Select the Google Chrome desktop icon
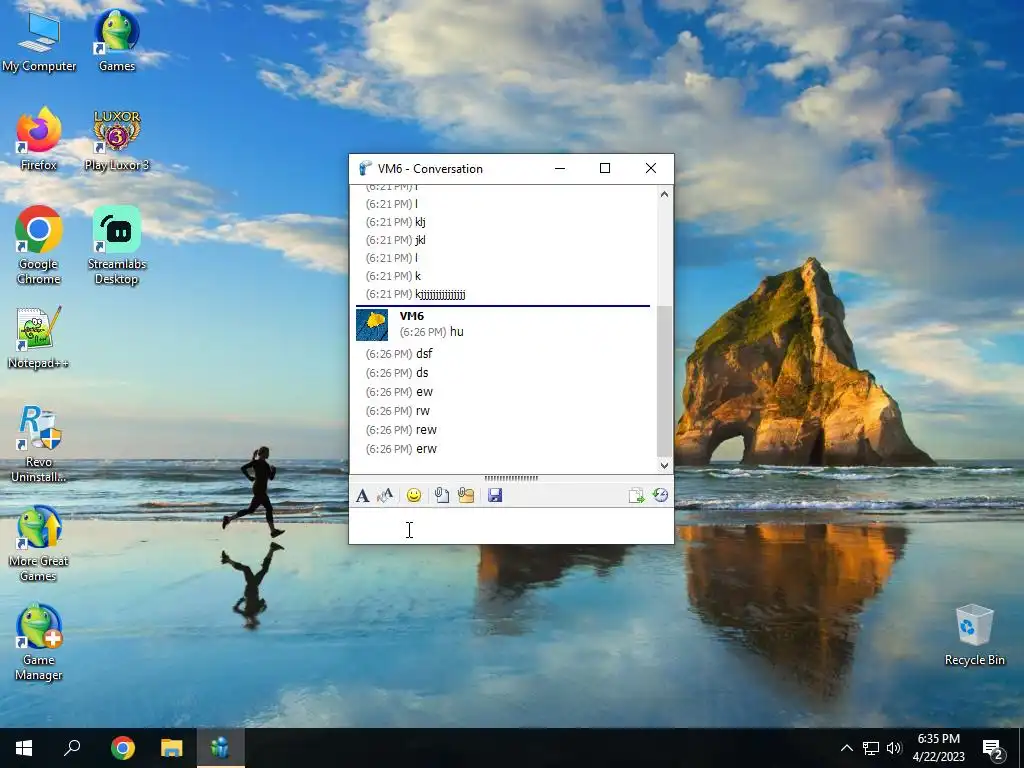 pyautogui.click(x=39, y=246)
